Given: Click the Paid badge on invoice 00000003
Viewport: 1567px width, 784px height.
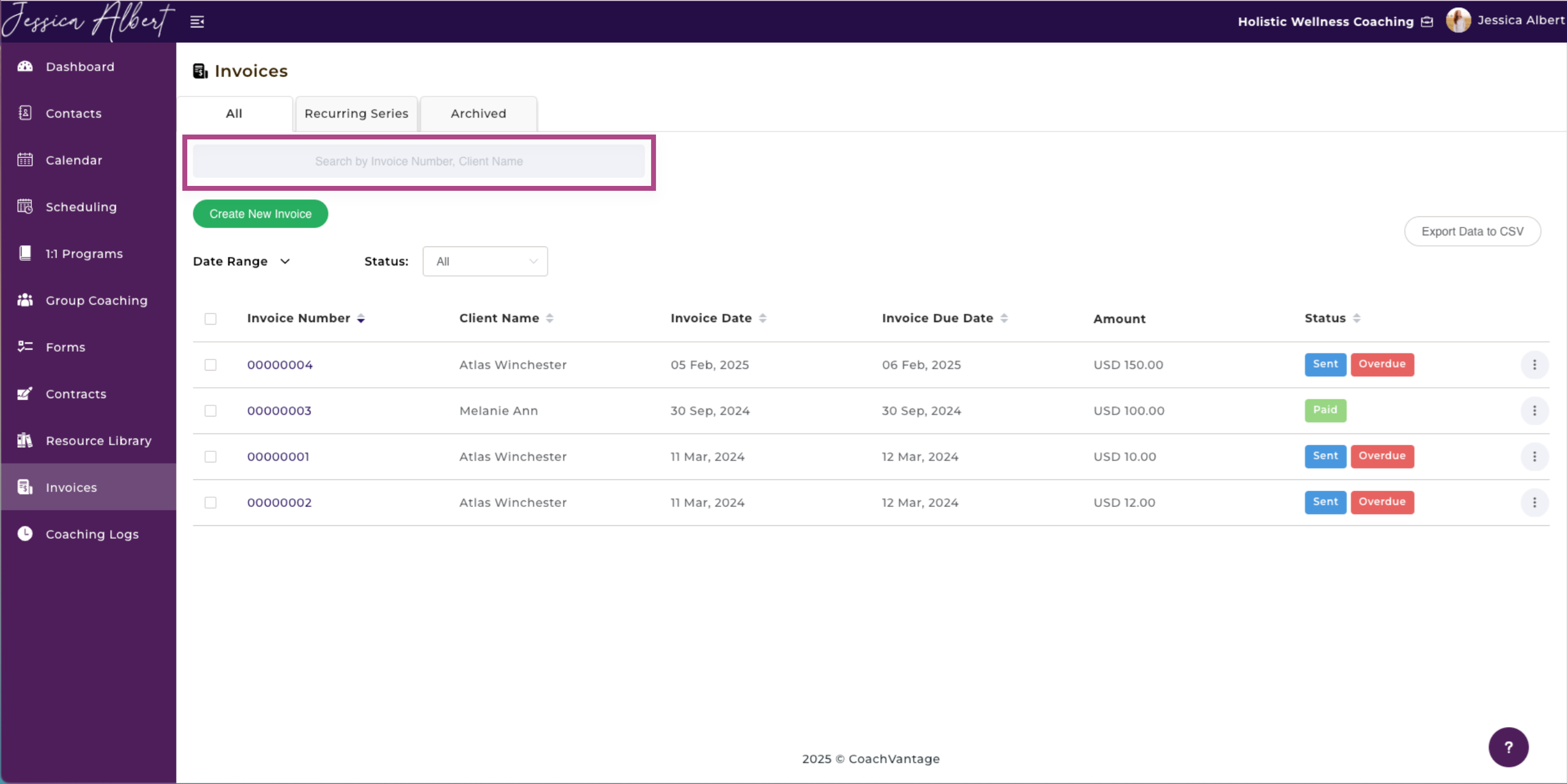Looking at the screenshot, I should coord(1325,410).
